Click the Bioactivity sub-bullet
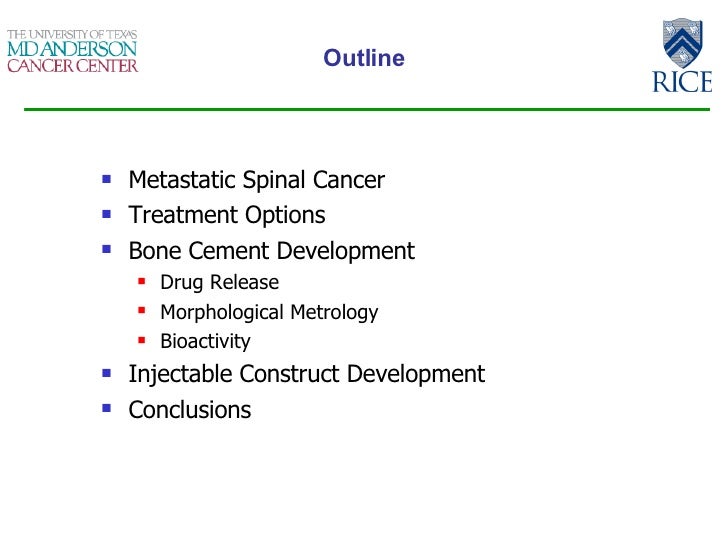 click(x=205, y=341)
